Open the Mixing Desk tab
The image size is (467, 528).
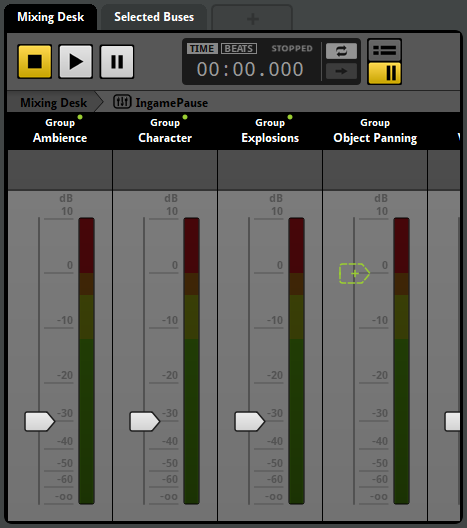(x=51, y=17)
